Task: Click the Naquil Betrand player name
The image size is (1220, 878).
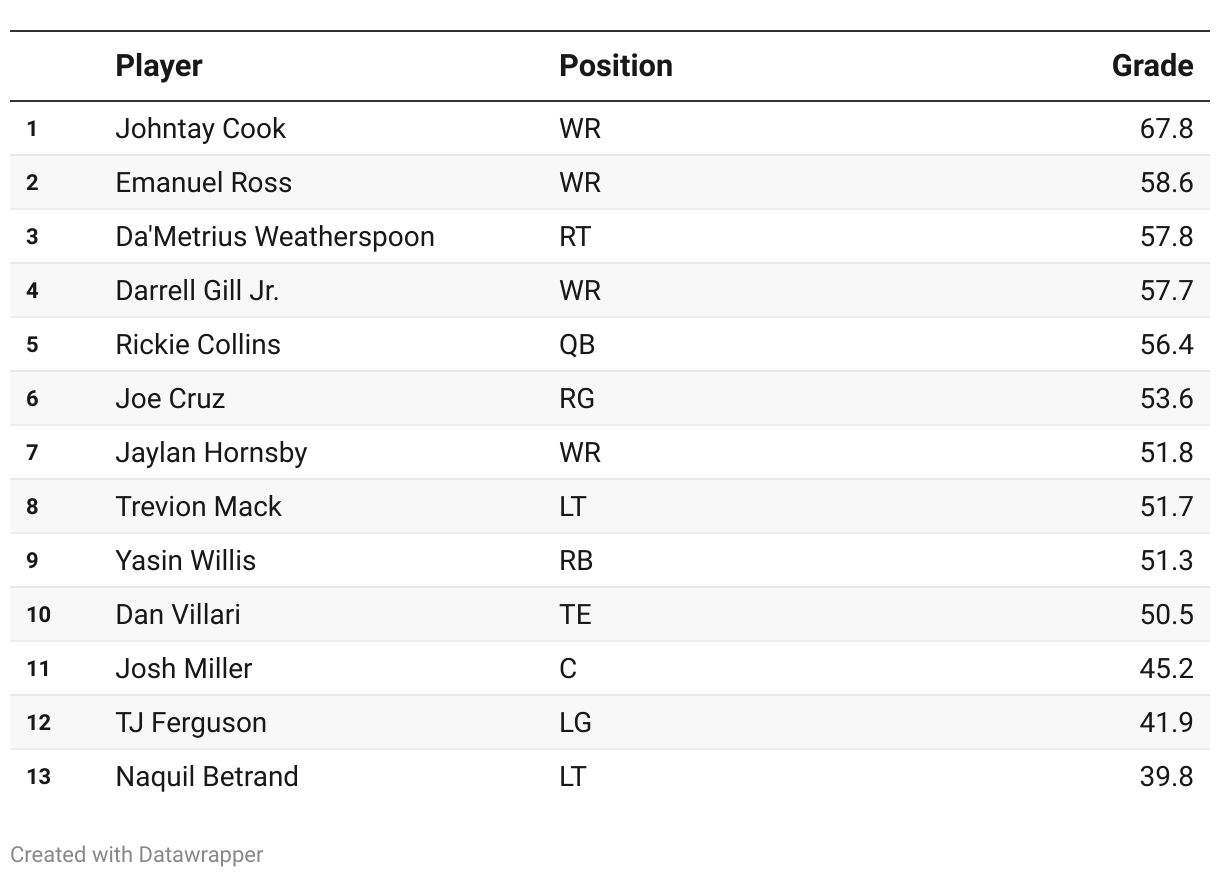Action: coord(207,777)
